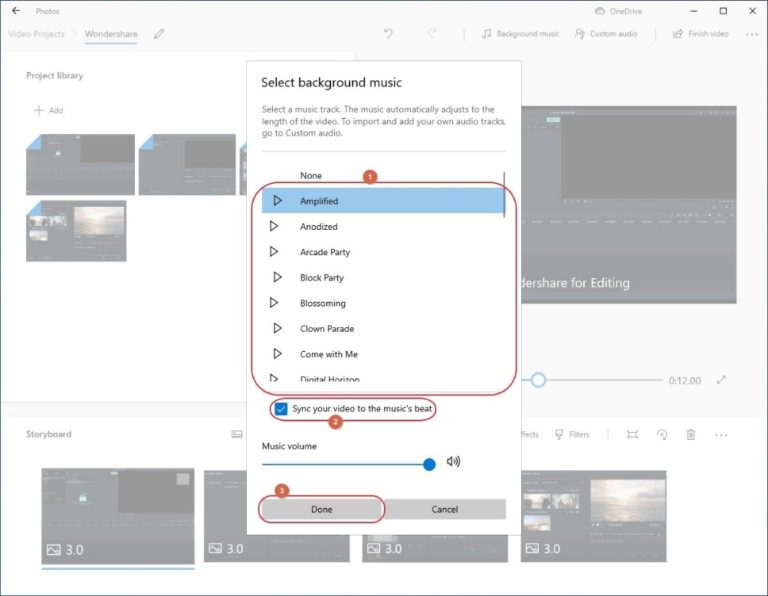Preview the Come with Me play icon
The image size is (768, 596).
pyautogui.click(x=277, y=353)
